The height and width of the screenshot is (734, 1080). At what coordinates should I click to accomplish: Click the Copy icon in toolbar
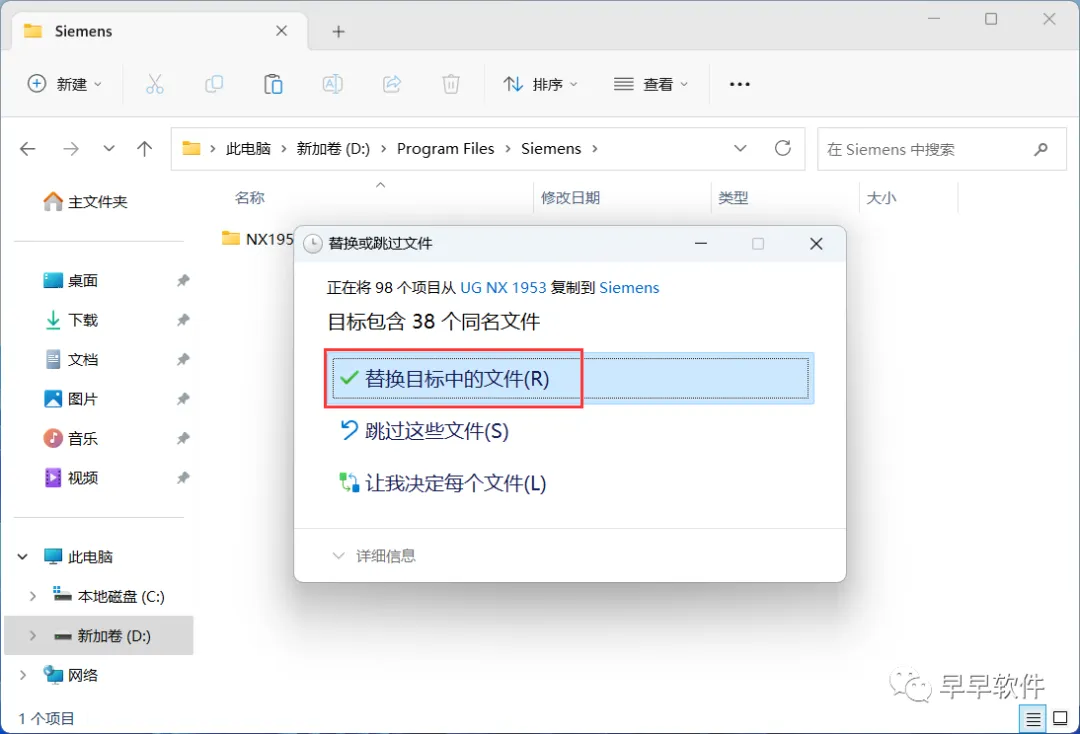click(214, 84)
